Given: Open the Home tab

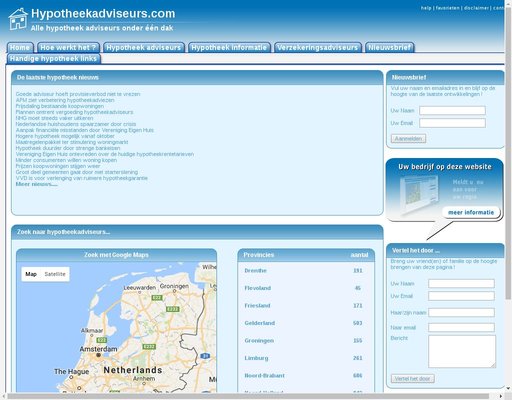Looking at the screenshot, I should click(x=20, y=48).
